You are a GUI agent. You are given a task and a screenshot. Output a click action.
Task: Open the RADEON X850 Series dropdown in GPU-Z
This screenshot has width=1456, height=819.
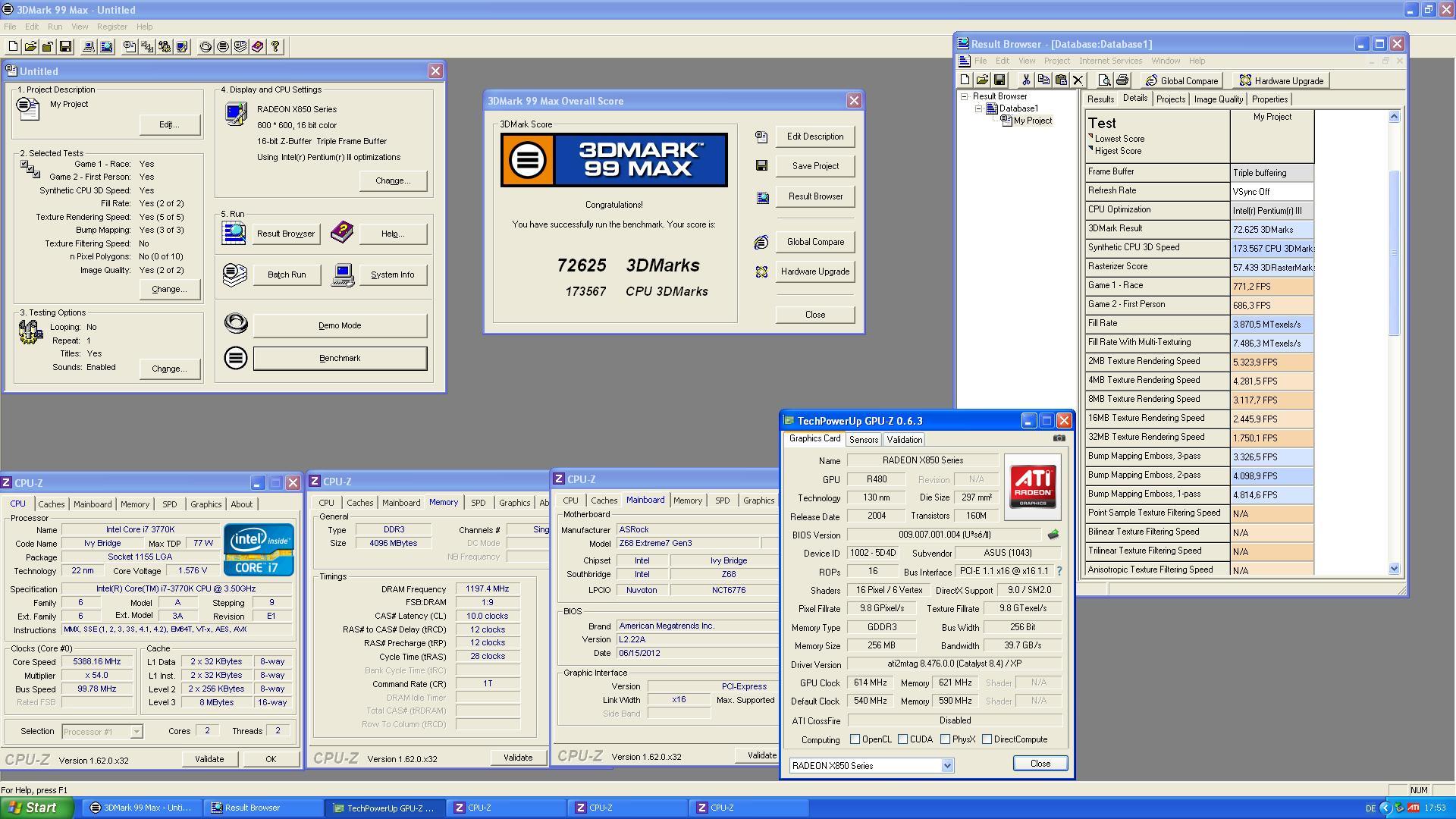tap(947, 766)
